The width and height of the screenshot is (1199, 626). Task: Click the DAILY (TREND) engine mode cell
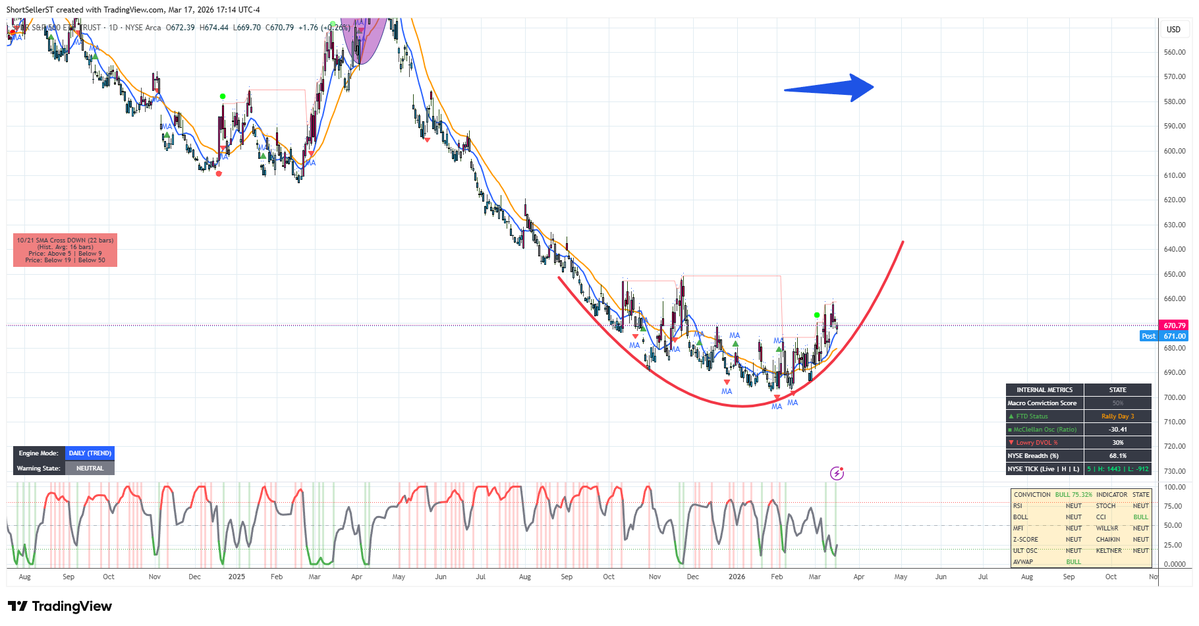pos(89,453)
